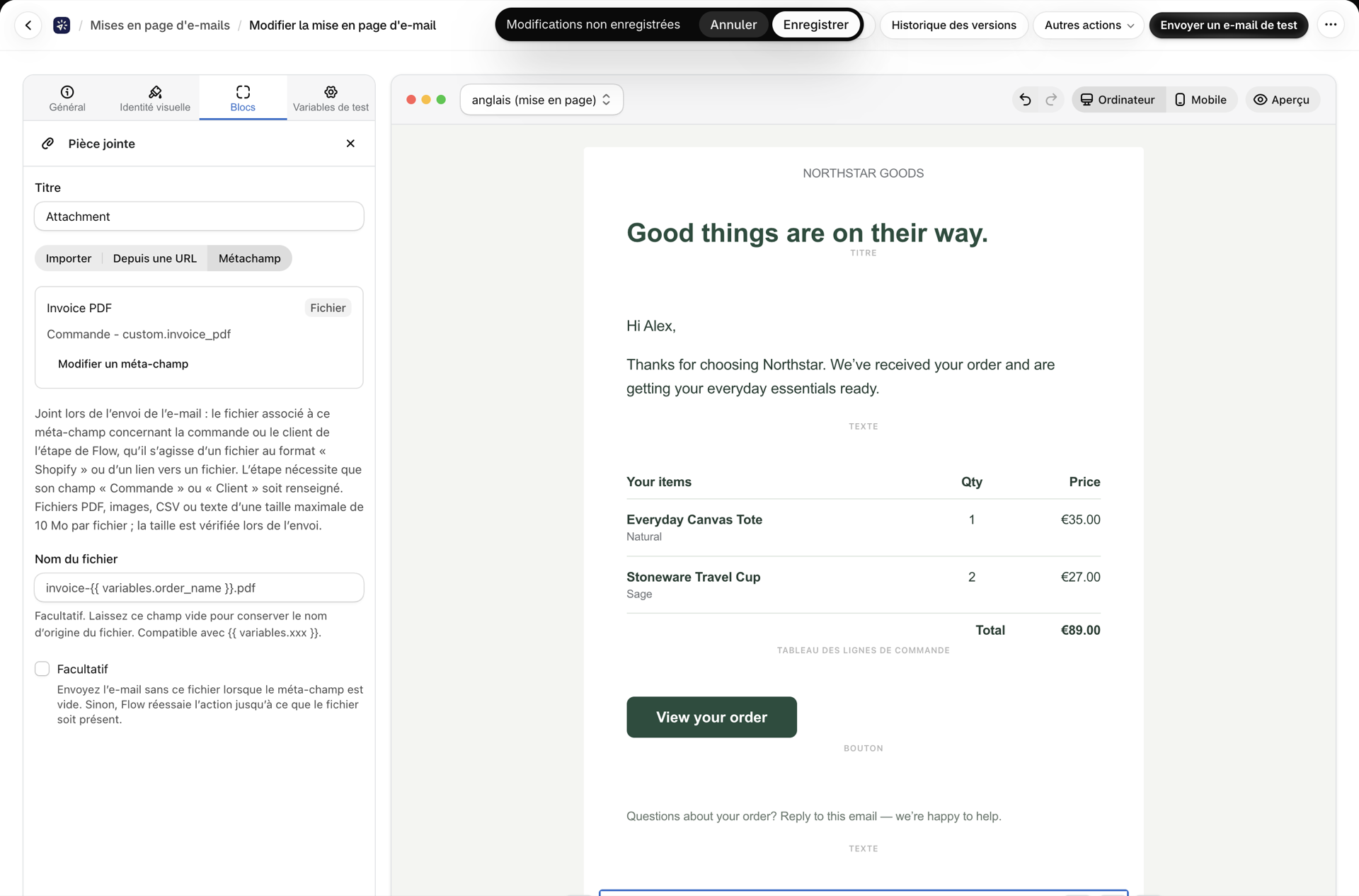This screenshot has width=1359, height=896.
Task: Close the Pièce jointe panel
Action: 350,144
